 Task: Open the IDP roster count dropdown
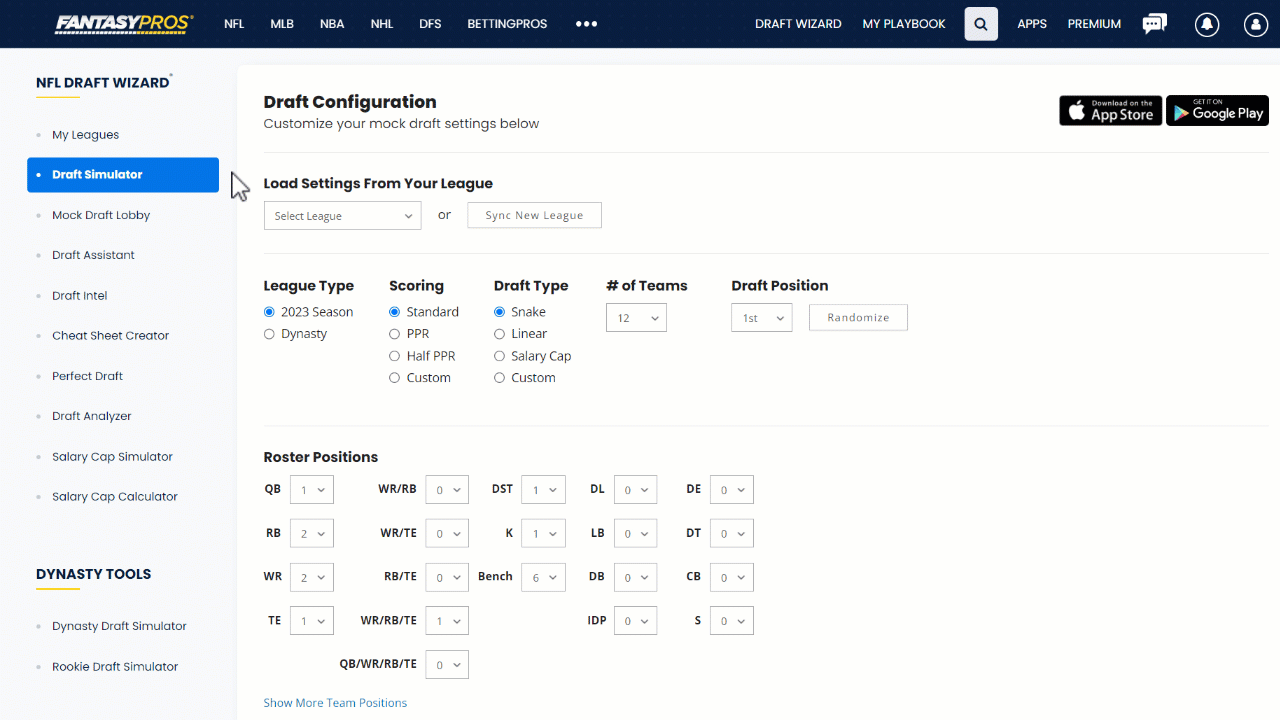[635, 621]
